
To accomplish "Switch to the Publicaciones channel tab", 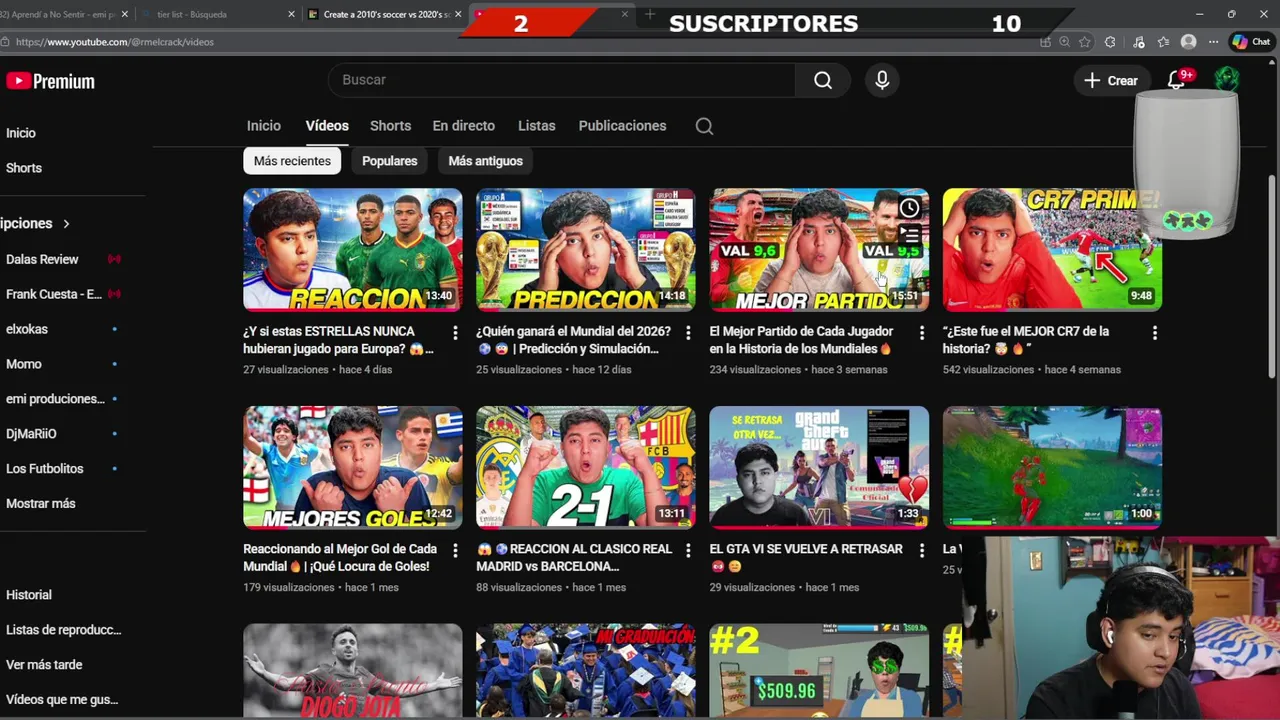I will pyautogui.click(x=622, y=126).
